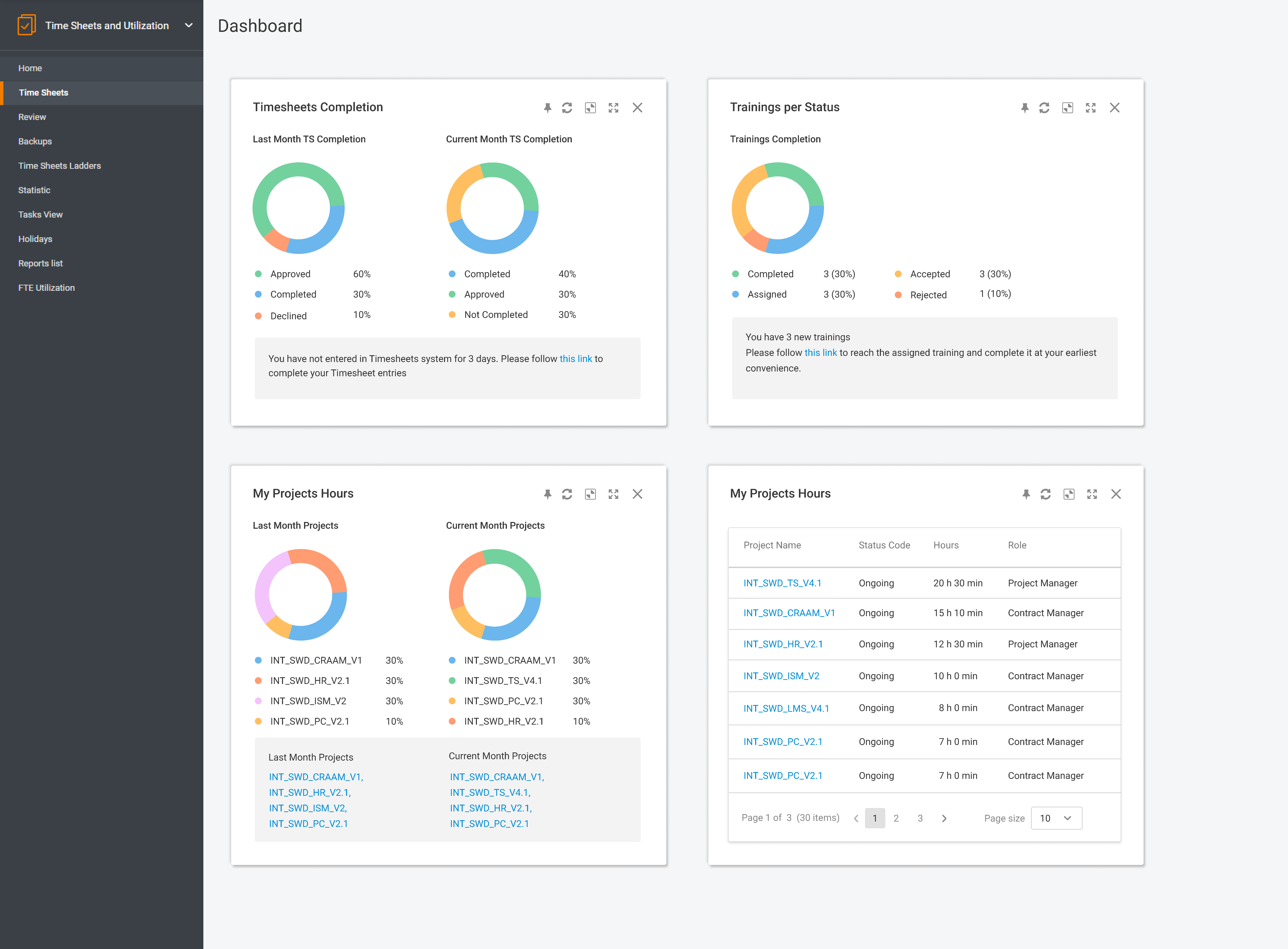The height and width of the screenshot is (949, 1288).
Task: Pin the Timesheets Completion widget
Action: click(547, 108)
